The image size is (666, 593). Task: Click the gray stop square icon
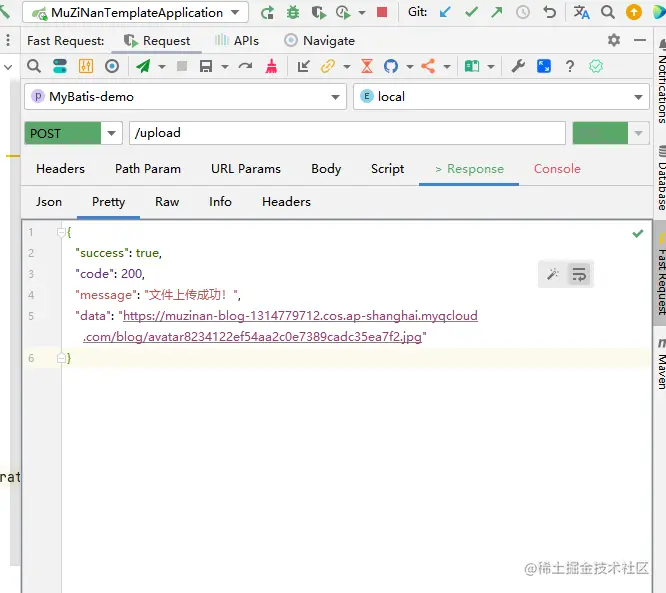pos(182,66)
